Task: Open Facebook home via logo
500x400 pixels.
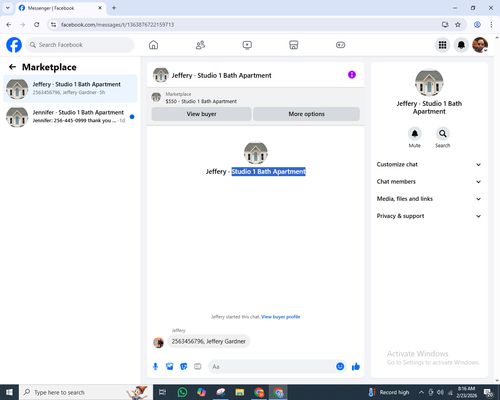Action: (x=14, y=45)
